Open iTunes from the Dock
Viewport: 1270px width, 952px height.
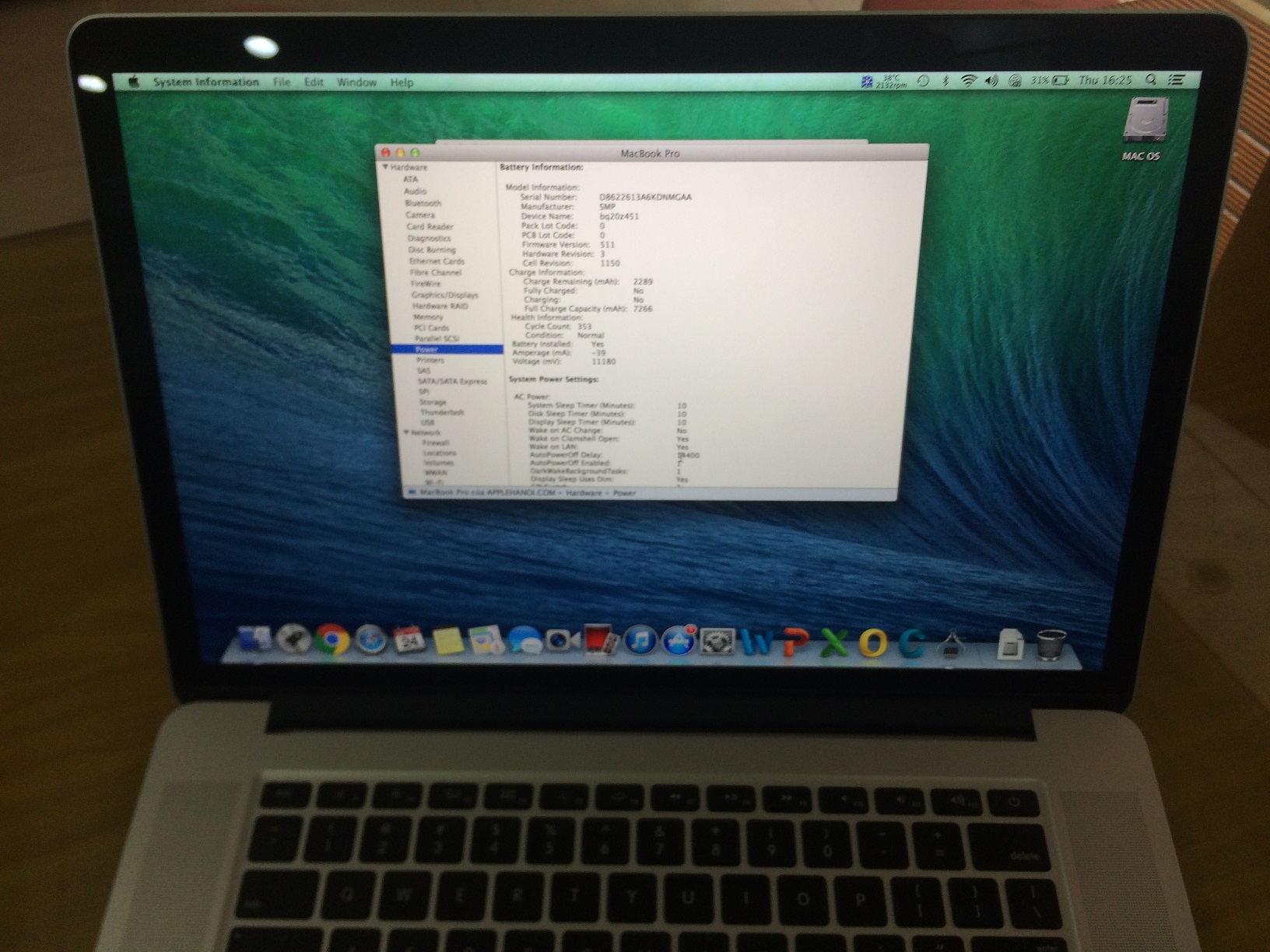[x=640, y=640]
